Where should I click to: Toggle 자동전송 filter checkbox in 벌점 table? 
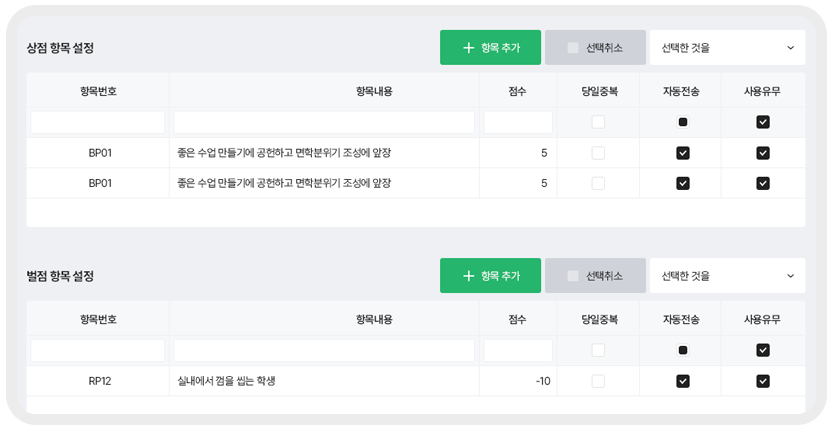[x=683, y=350]
